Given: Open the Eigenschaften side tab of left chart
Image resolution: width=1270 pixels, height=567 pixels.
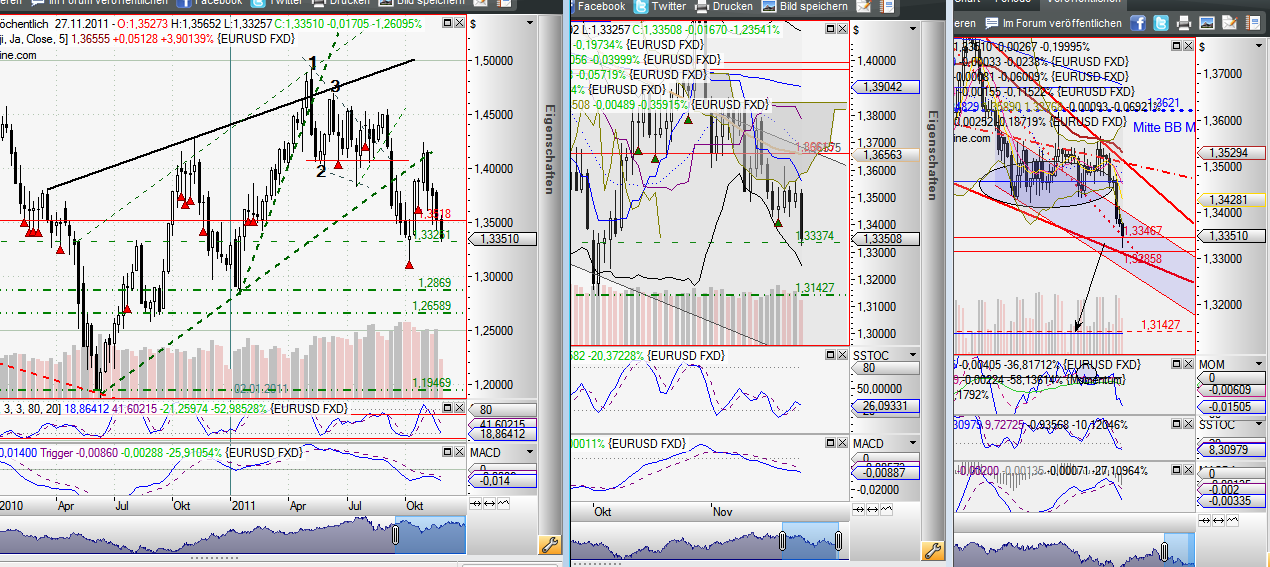Looking at the screenshot, I should (548, 152).
